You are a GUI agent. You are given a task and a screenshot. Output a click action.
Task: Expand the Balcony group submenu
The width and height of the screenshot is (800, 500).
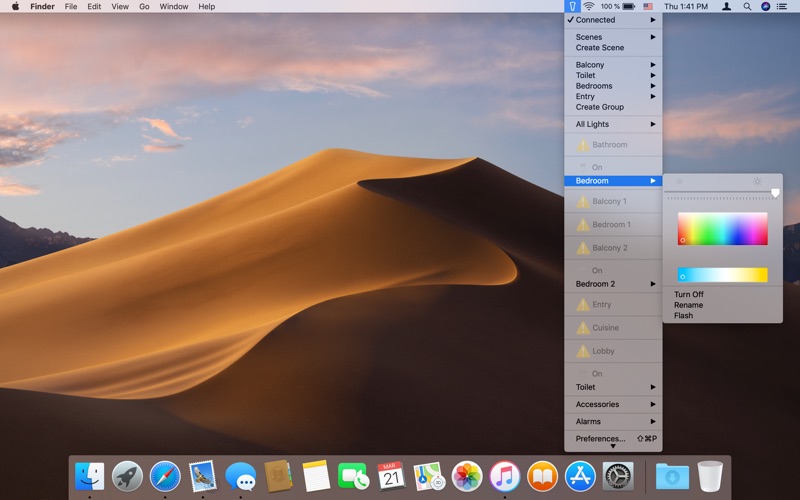pyautogui.click(x=613, y=64)
